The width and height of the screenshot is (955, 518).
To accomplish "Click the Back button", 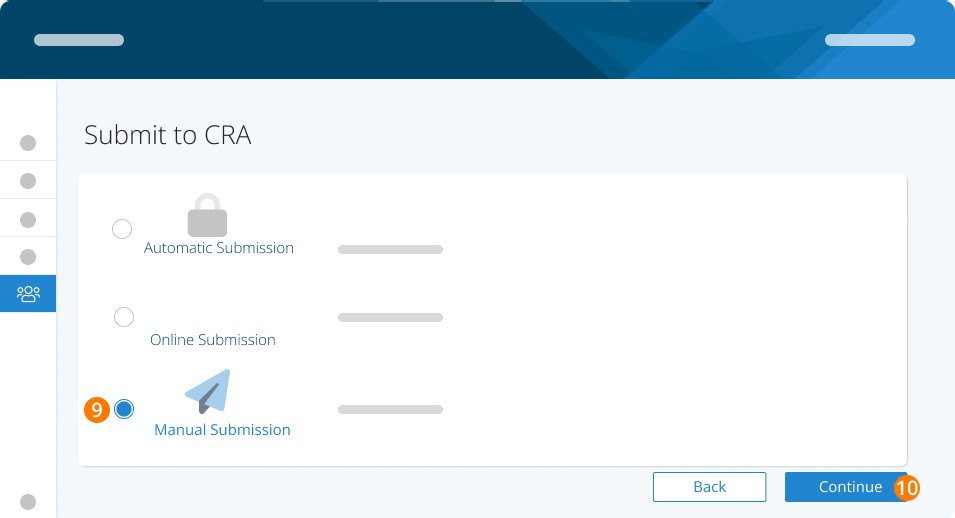I will point(710,487).
